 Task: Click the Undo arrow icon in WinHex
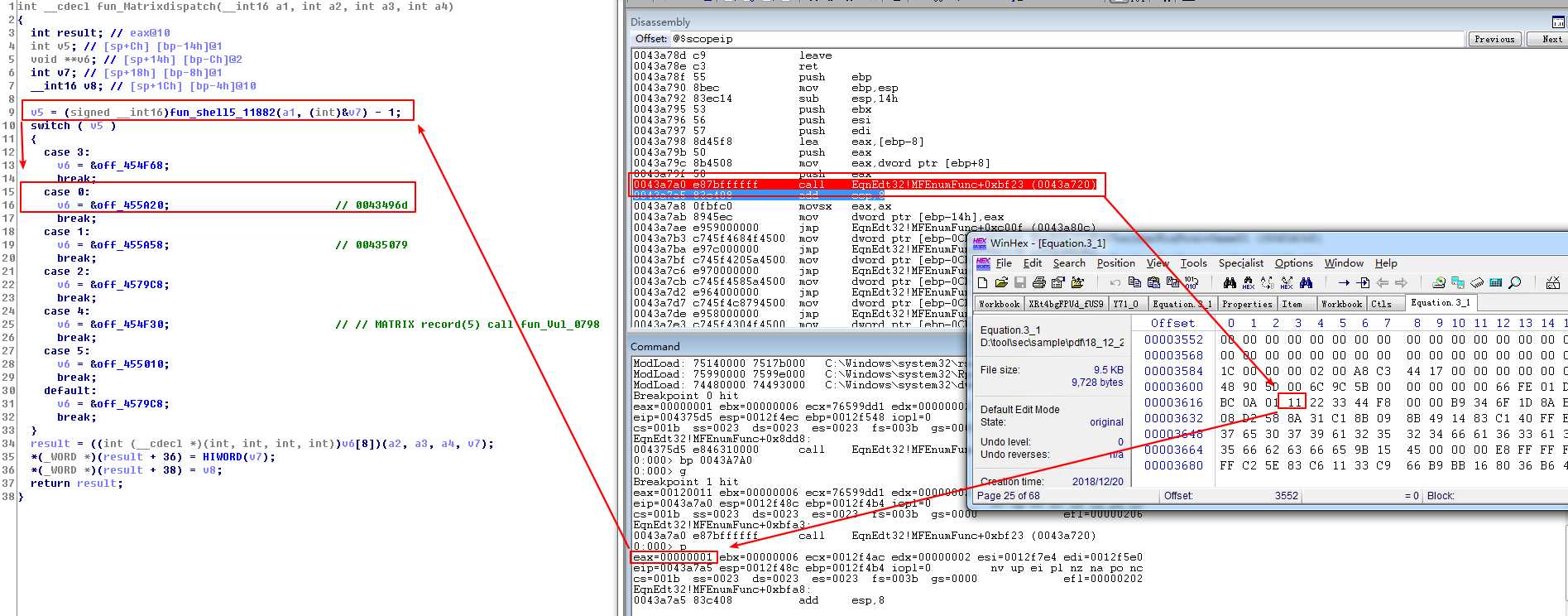[x=1115, y=283]
